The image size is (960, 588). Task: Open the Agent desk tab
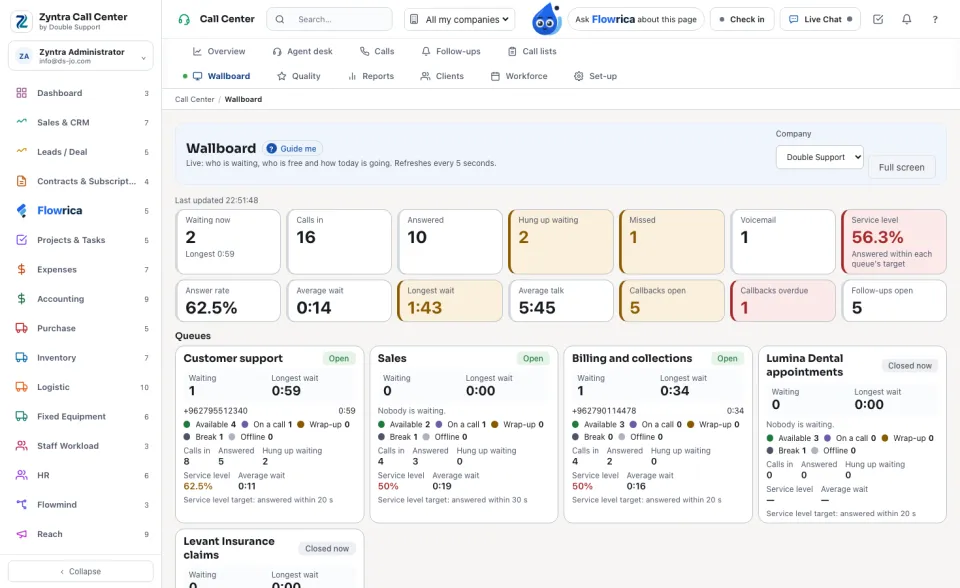[302, 51]
